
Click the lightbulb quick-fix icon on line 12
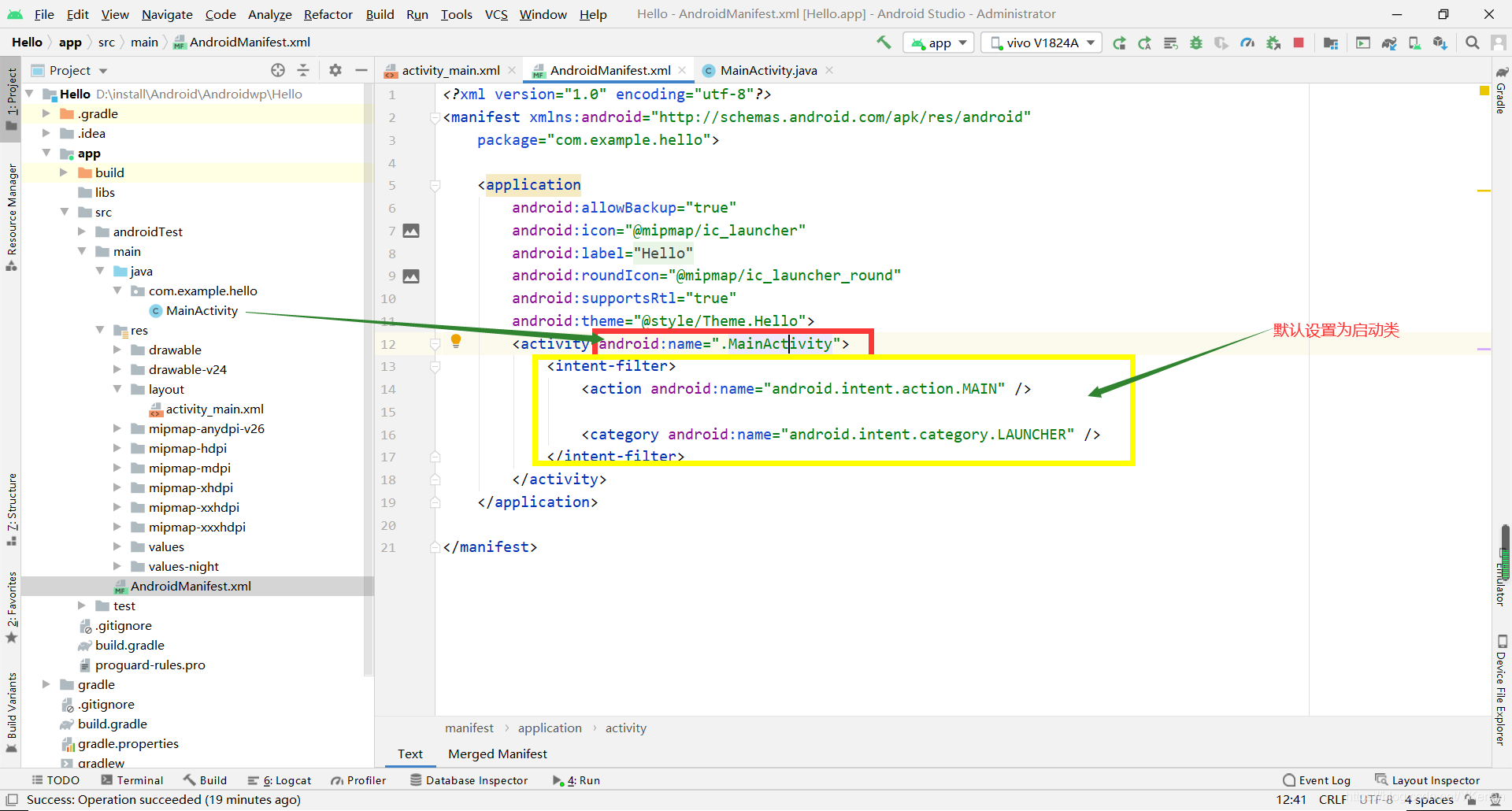click(x=456, y=341)
